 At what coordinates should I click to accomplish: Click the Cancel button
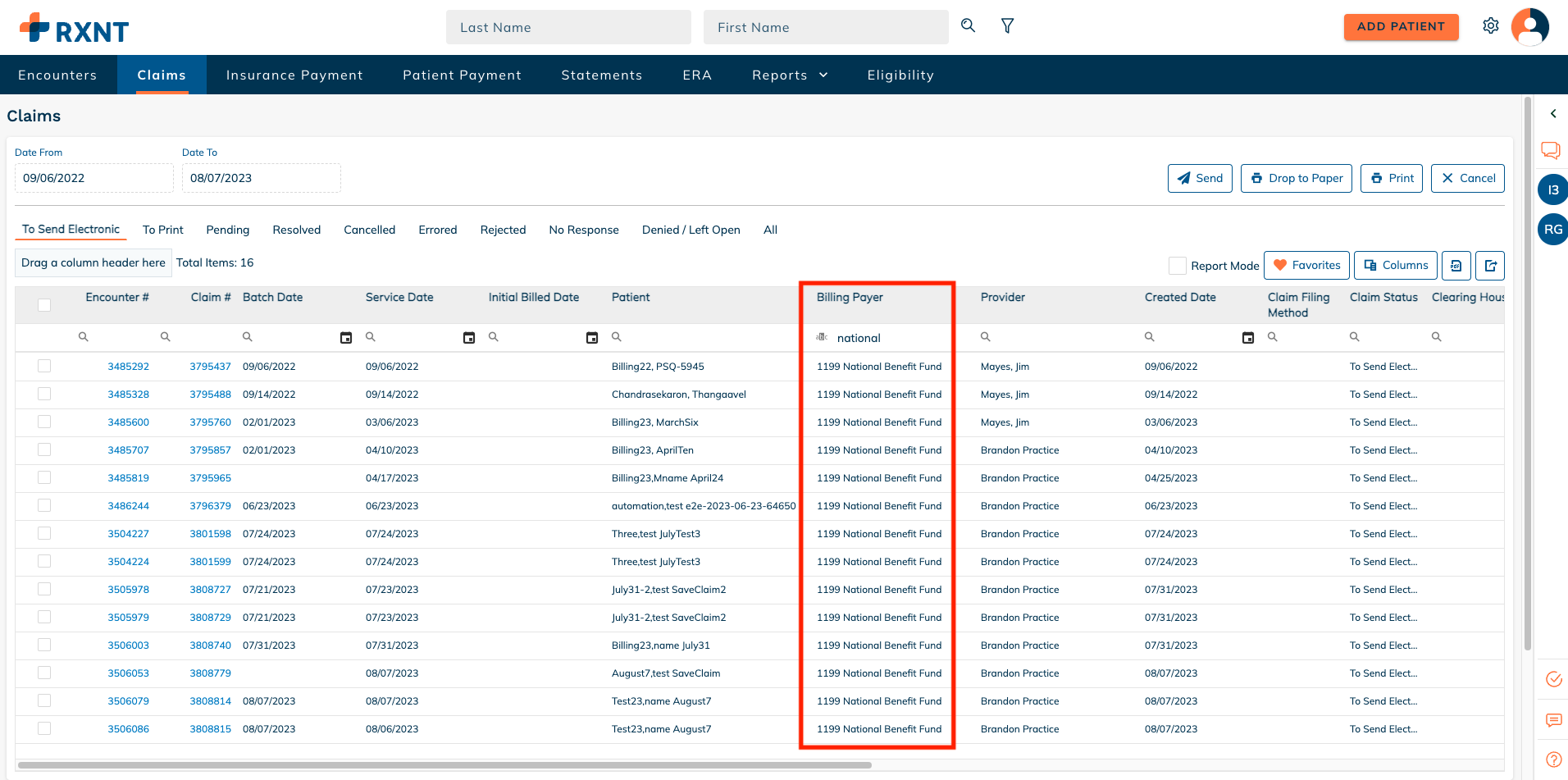coord(1468,178)
